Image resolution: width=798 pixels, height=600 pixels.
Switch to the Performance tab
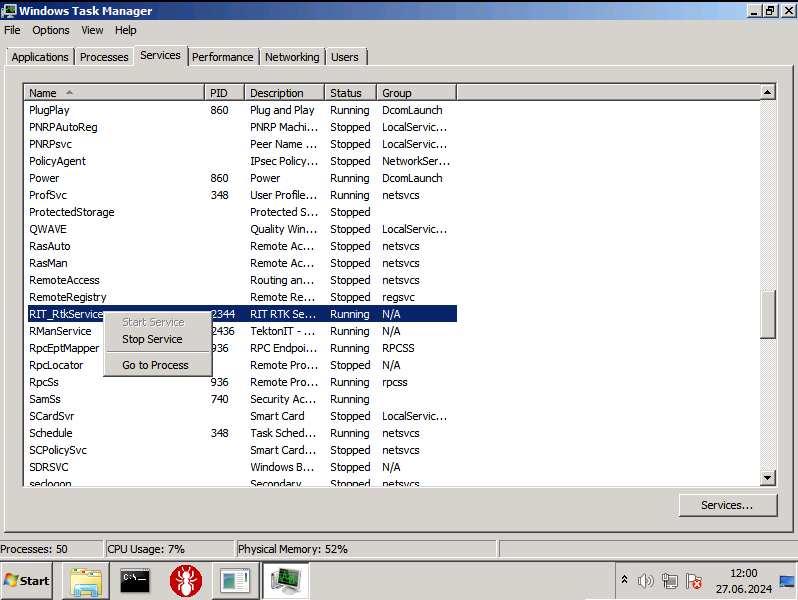(x=223, y=57)
